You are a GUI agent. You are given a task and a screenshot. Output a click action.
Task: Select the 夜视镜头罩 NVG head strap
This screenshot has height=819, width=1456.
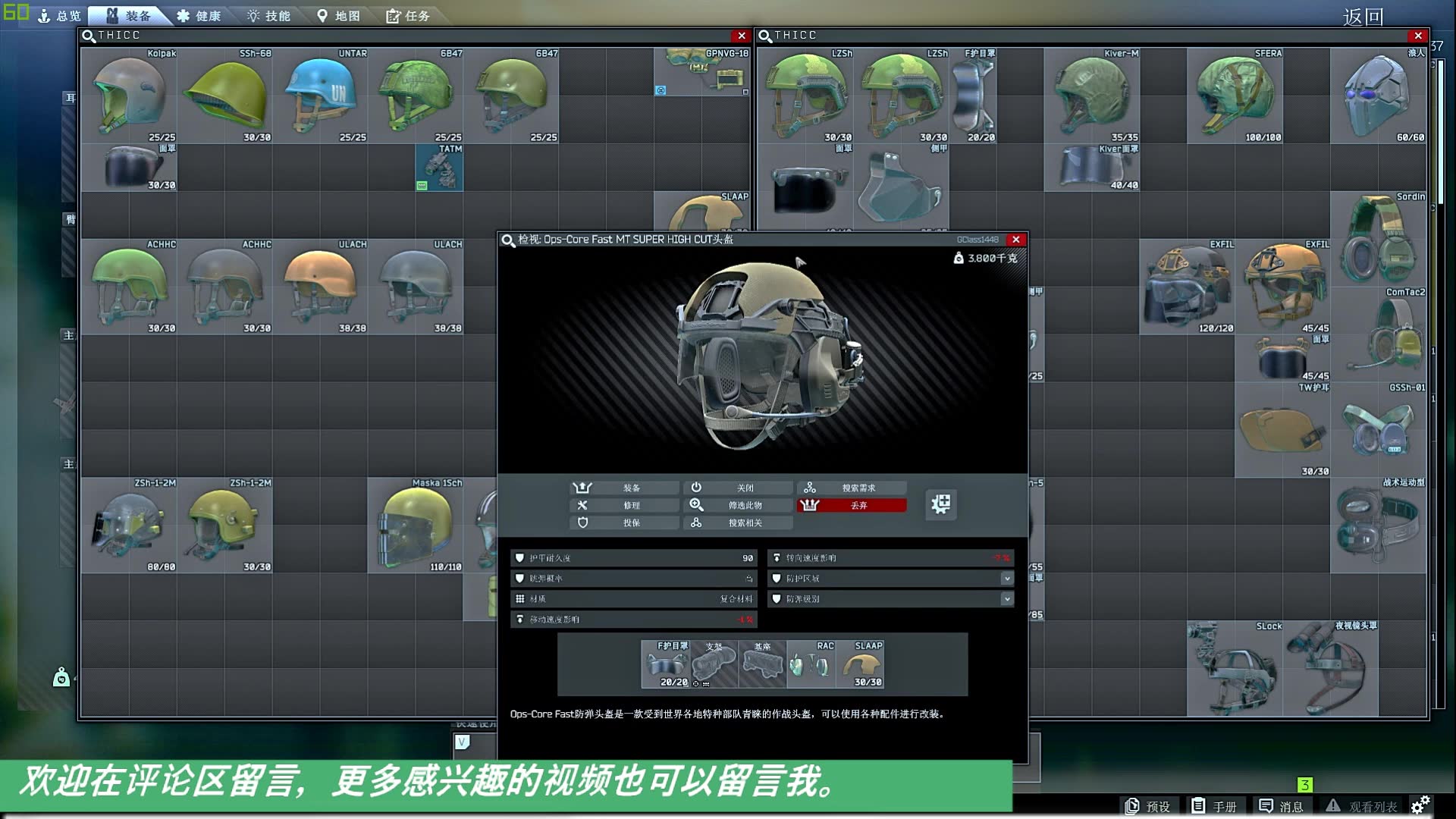[x=1331, y=668]
